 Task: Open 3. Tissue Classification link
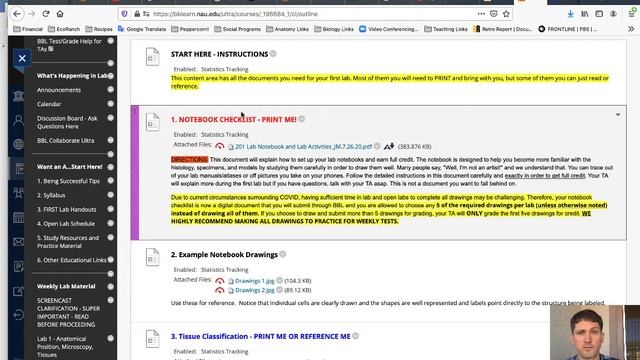click(260, 336)
